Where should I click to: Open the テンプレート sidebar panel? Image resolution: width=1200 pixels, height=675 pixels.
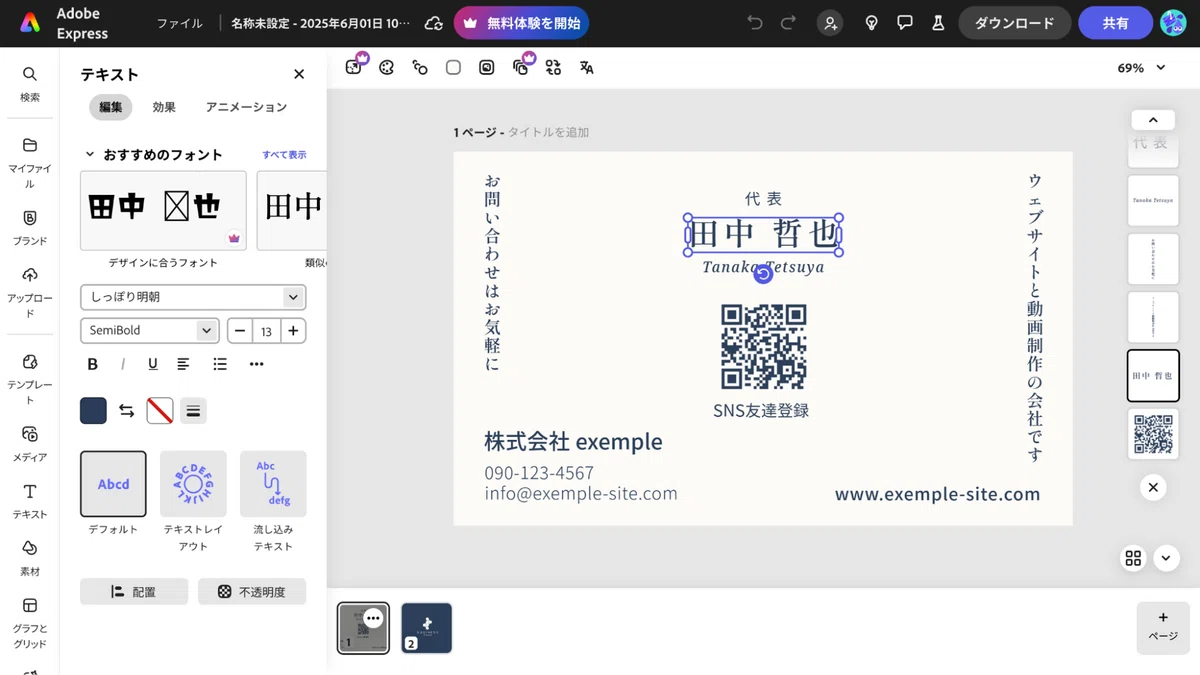coord(30,378)
